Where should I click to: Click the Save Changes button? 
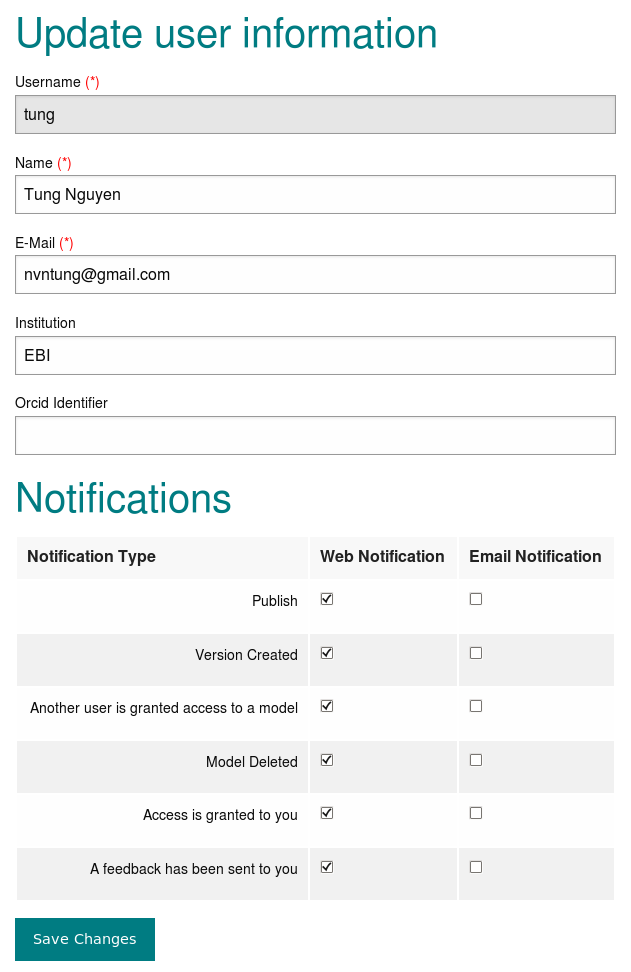(84, 939)
